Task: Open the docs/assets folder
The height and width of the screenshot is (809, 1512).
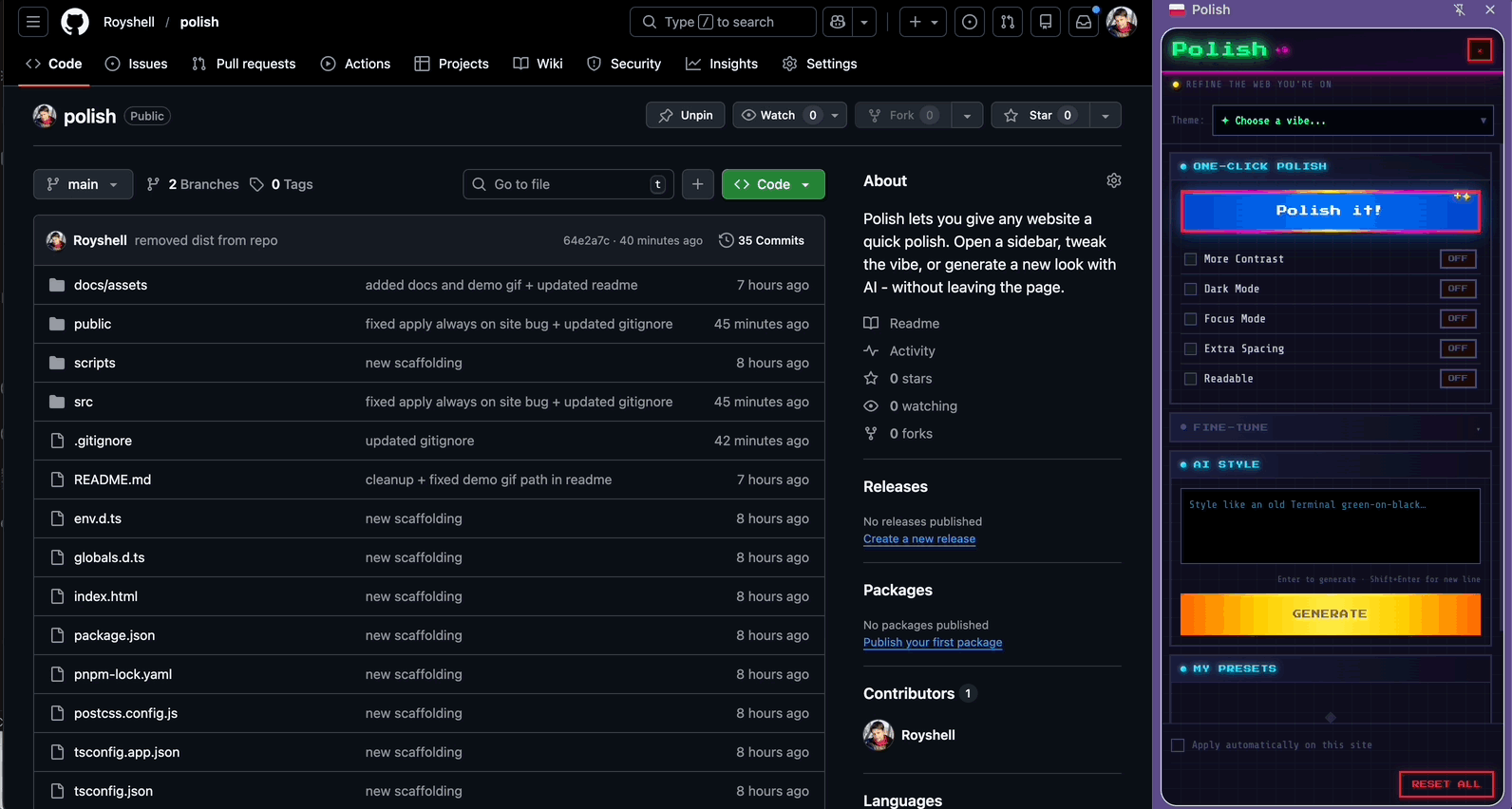Action: [110, 285]
